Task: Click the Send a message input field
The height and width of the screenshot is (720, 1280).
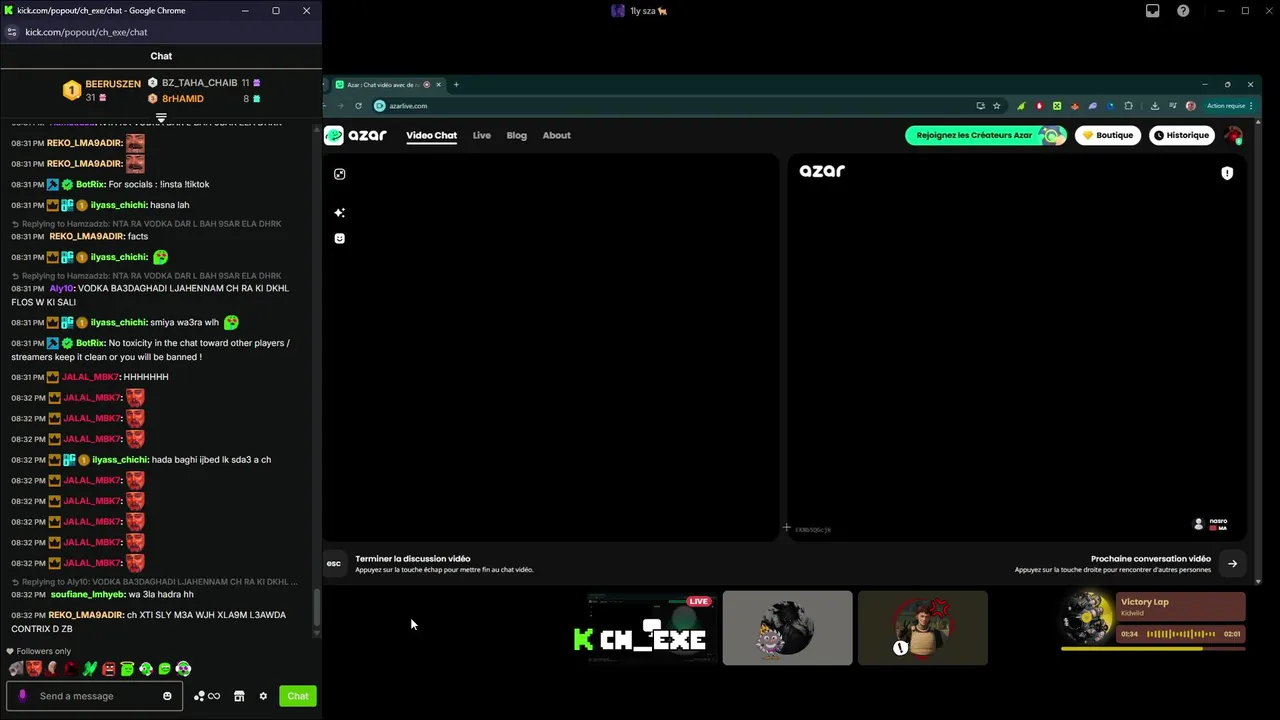Action: coord(95,696)
